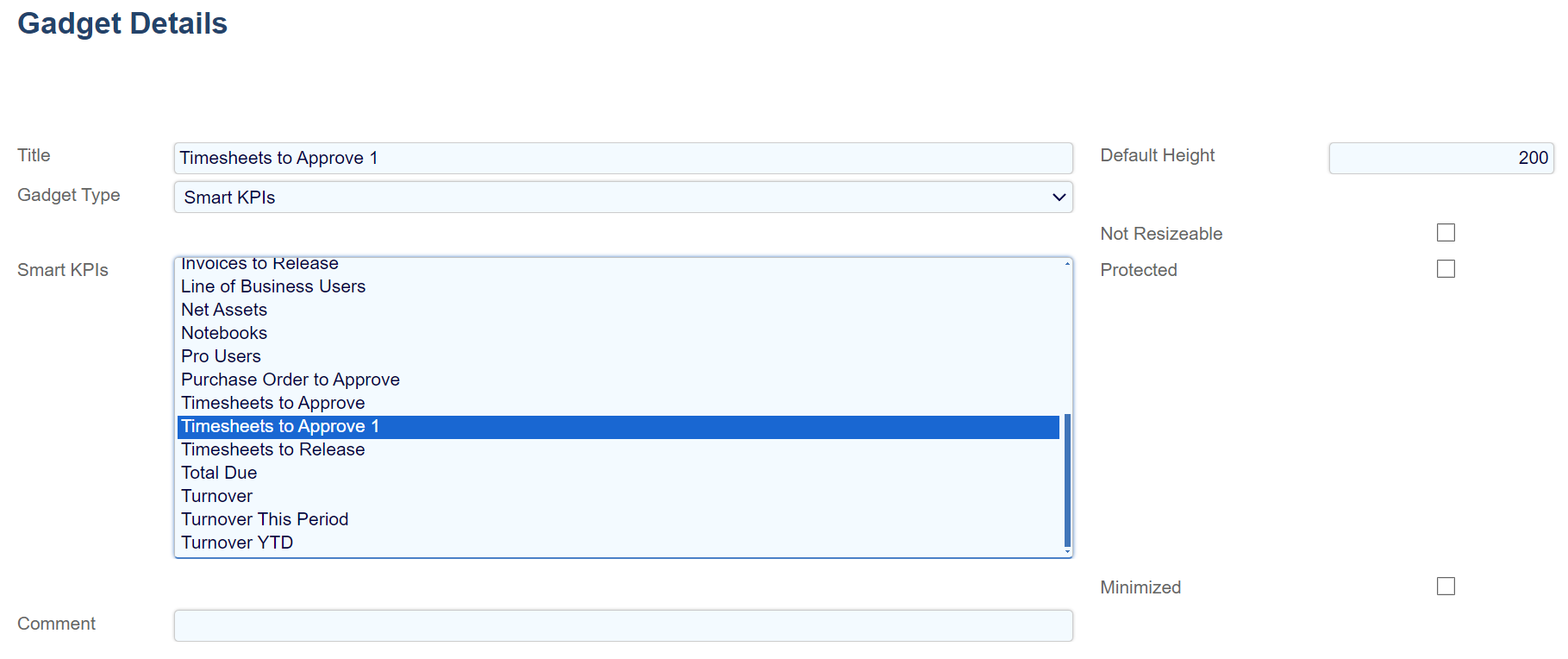Open the Gadget Type dropdown
The width and height of the screenshot is (1568, 659).
click(622, 198)
